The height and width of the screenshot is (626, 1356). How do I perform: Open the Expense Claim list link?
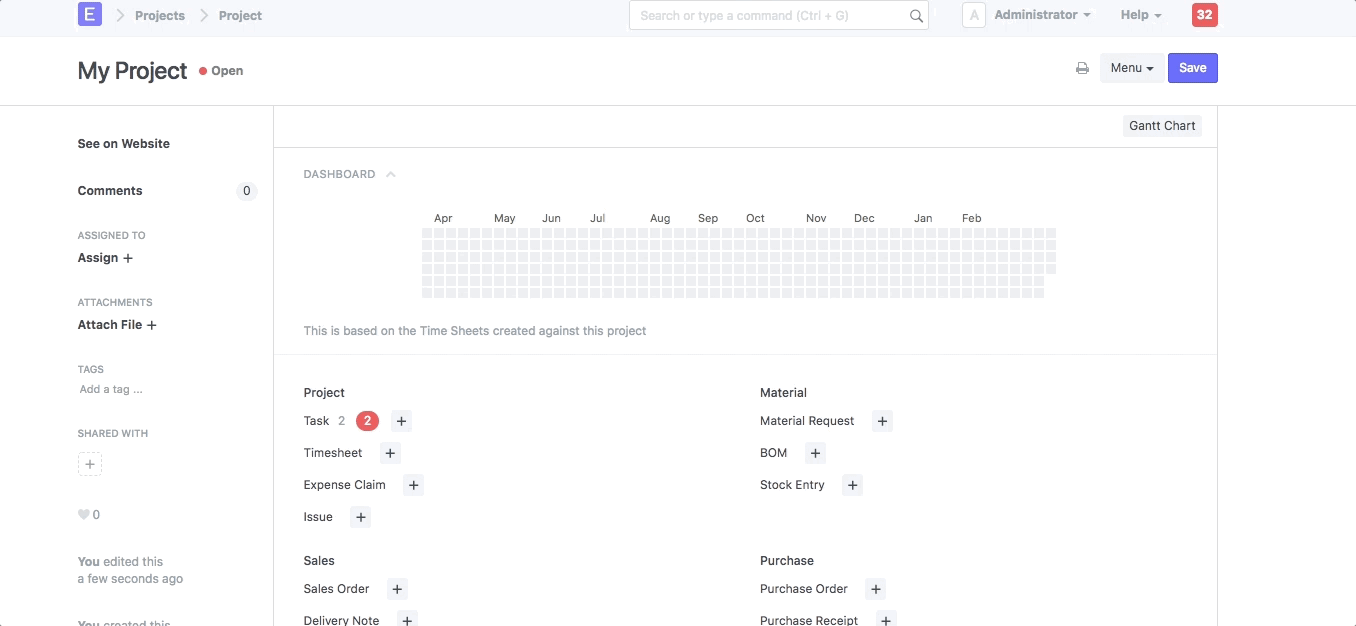pyautogui.click(x=344, y=485)
